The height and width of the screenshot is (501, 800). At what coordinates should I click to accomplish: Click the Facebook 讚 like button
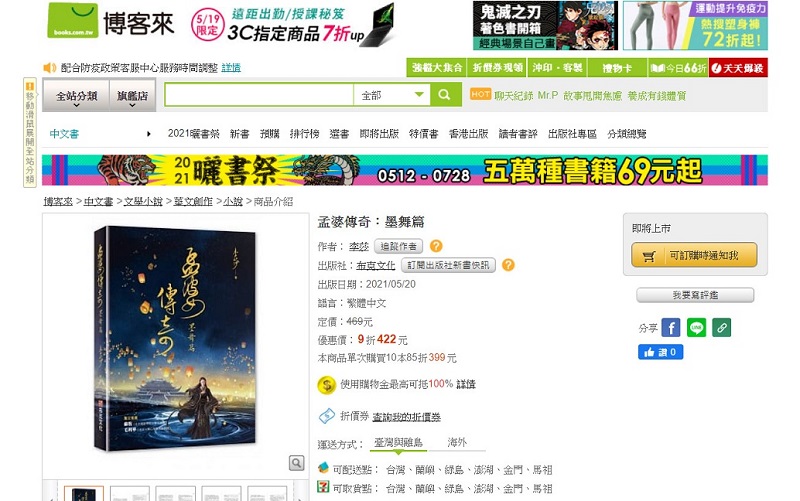[x=660, y=352]
